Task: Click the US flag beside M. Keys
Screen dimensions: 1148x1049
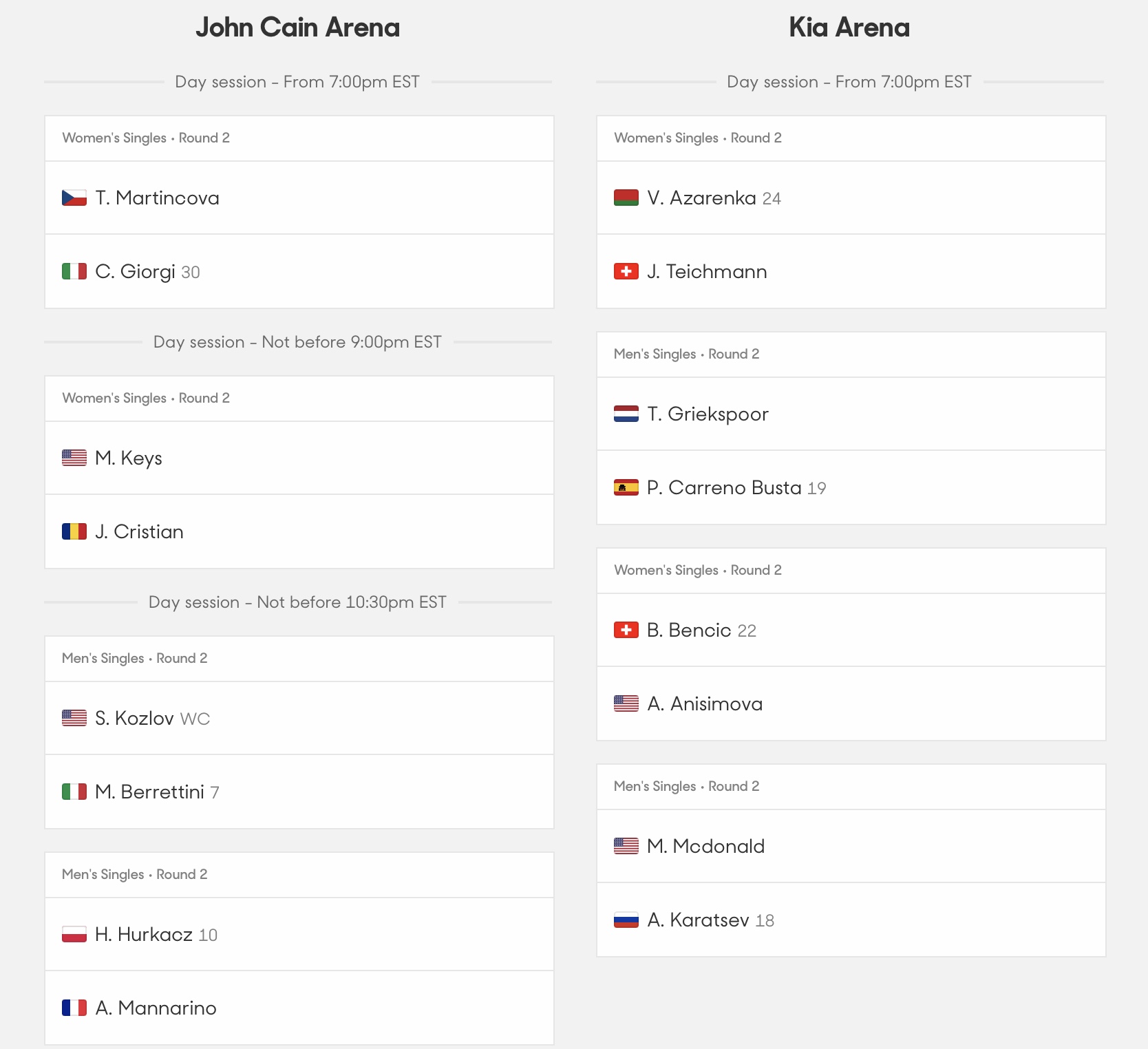Action: pos(74,458)
